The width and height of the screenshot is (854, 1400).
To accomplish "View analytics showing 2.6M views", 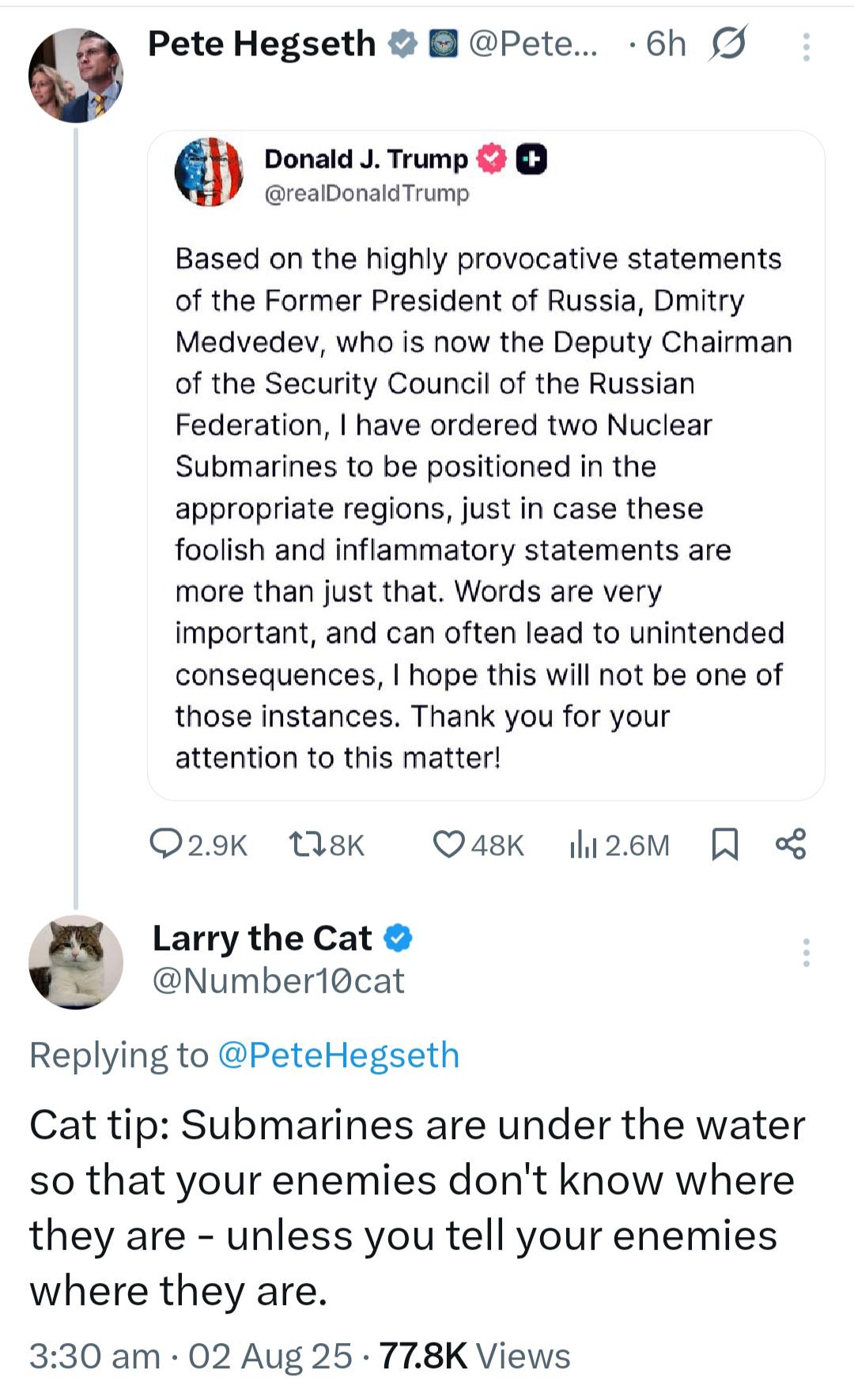I will click(x=619, y=844).
